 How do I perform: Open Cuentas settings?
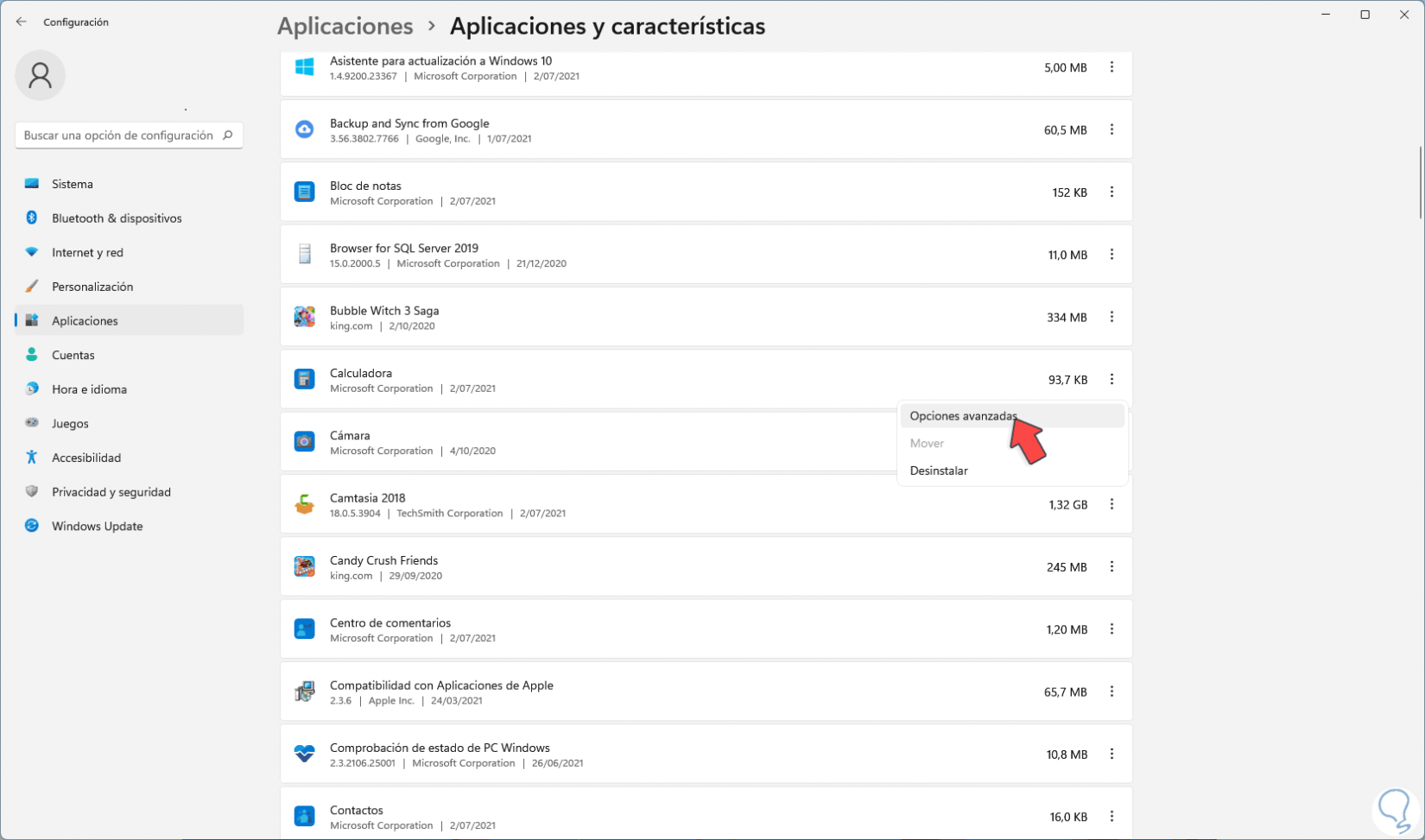(129, 355)
